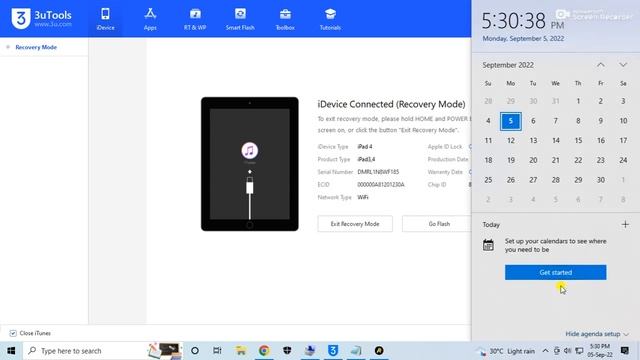Click the ECID value 000000A81201230A
The height and width of the screenshot is (360, 640).
click(381, 185)
